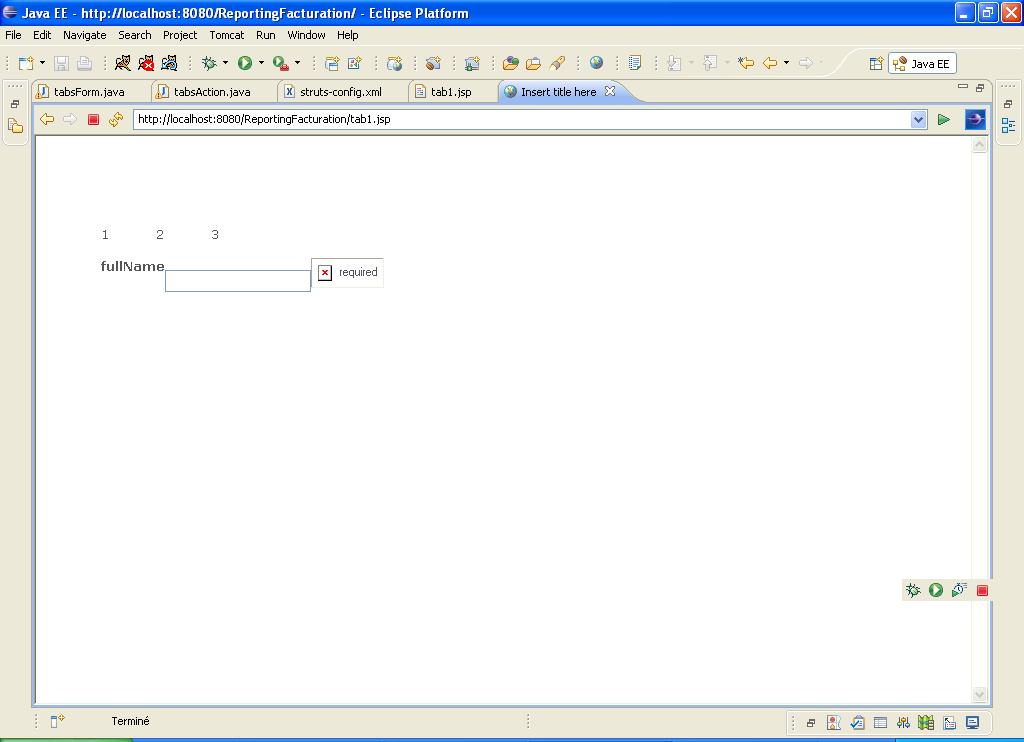
Task: Click the Search flashlight icon
Action: 557,63
